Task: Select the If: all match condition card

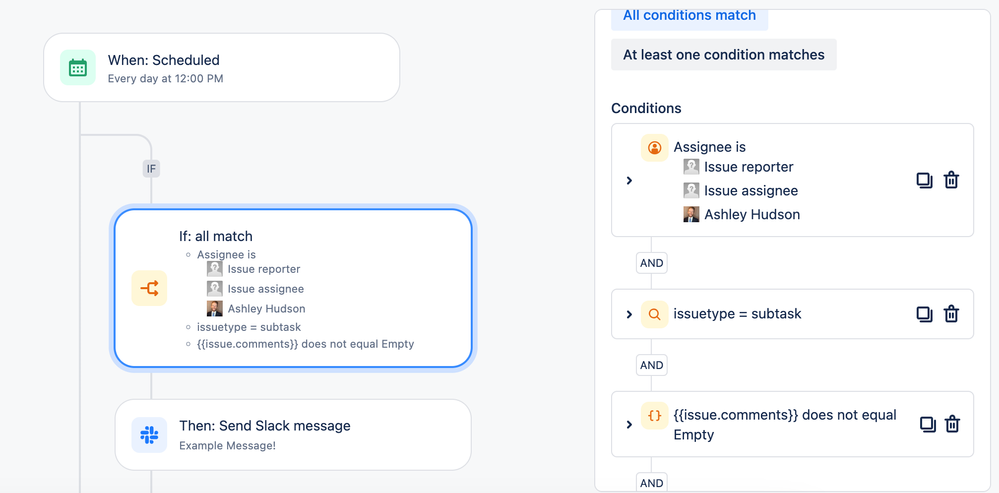Action: tap(292, 288)
